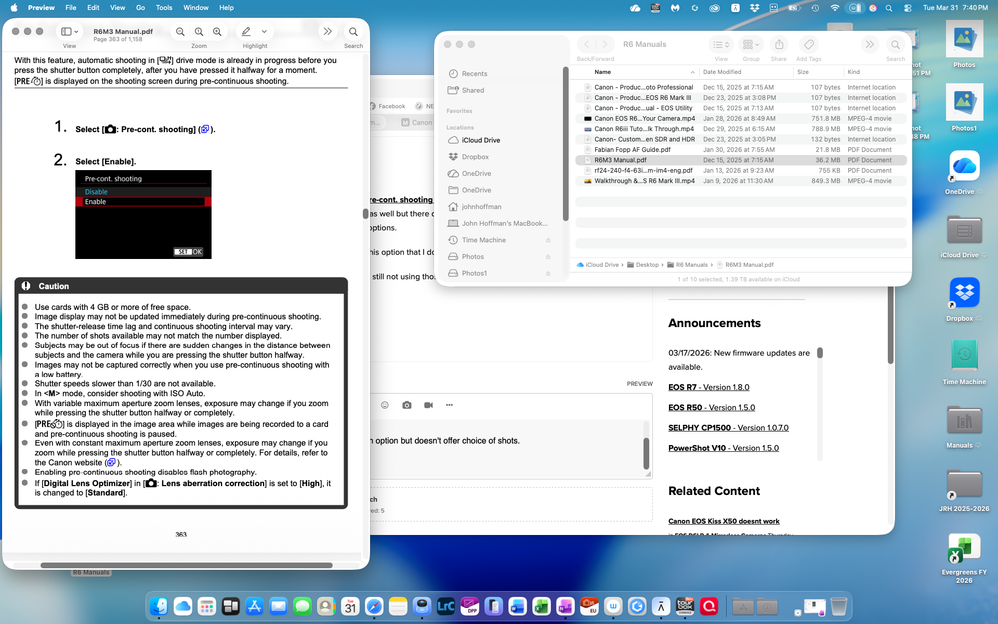Screen dimensions: 998x624
Task: Click video icon in reply editor
Action: point(428,405)
